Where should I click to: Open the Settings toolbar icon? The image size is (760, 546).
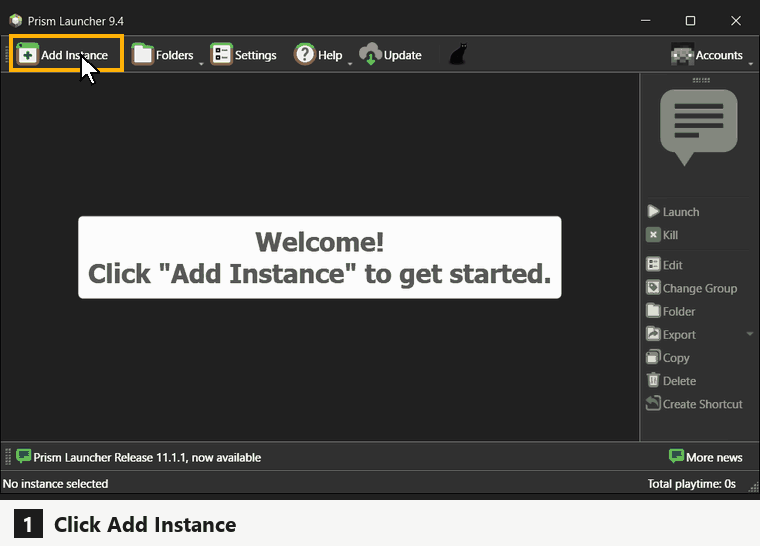point(222,54)
